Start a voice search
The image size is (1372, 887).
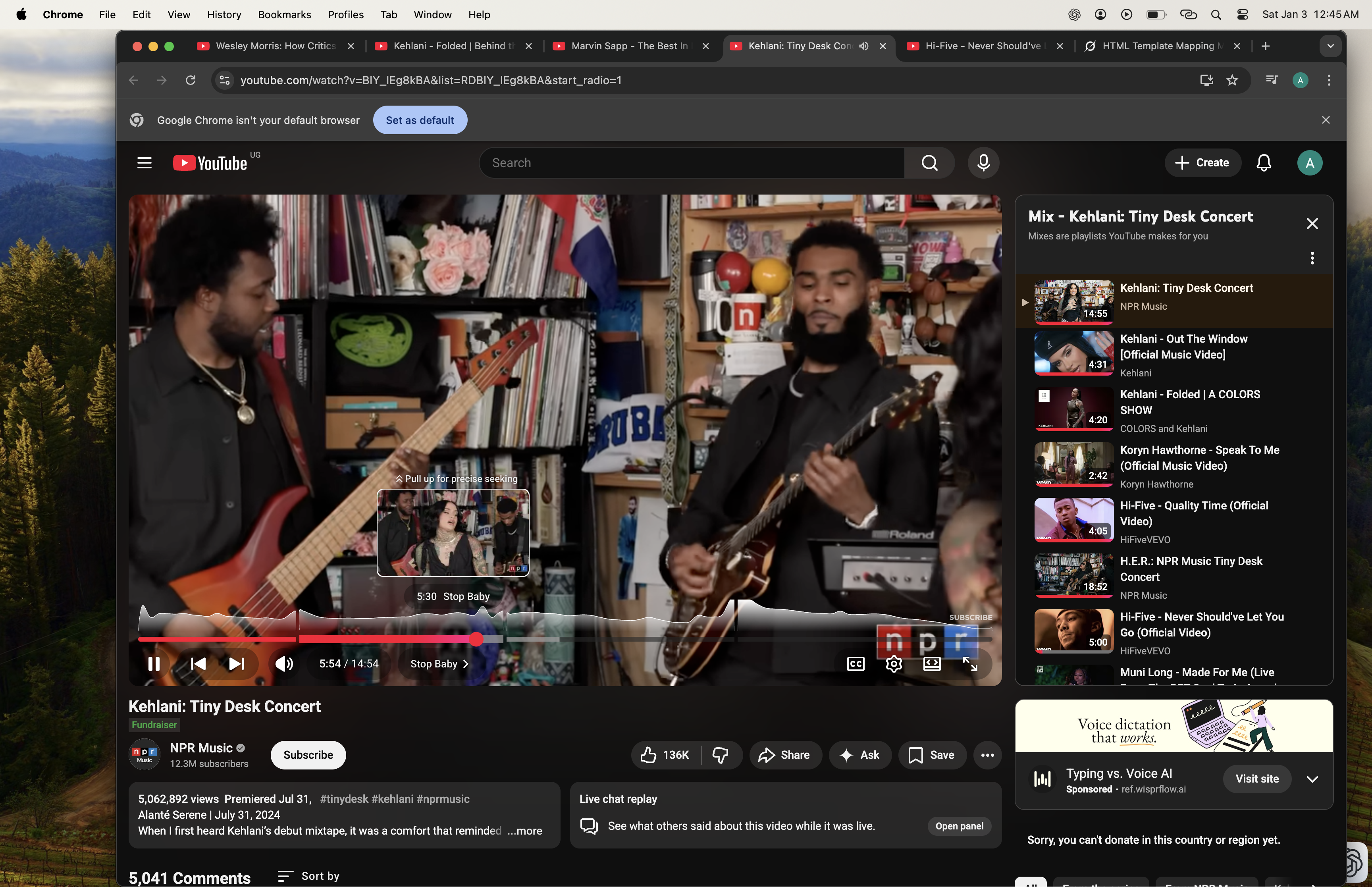pyautogui.click(x=982, y=162)
